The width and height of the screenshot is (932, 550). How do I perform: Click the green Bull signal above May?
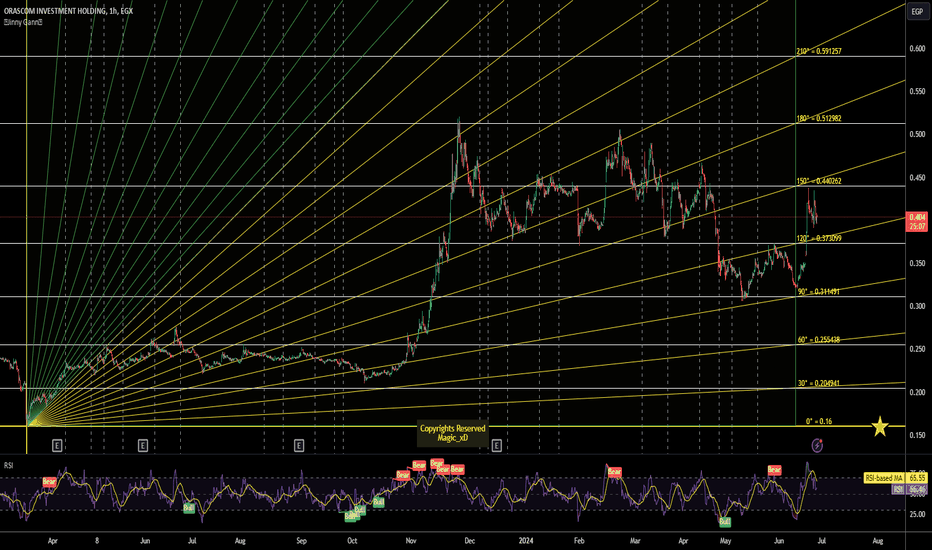(x=725, y=521)
